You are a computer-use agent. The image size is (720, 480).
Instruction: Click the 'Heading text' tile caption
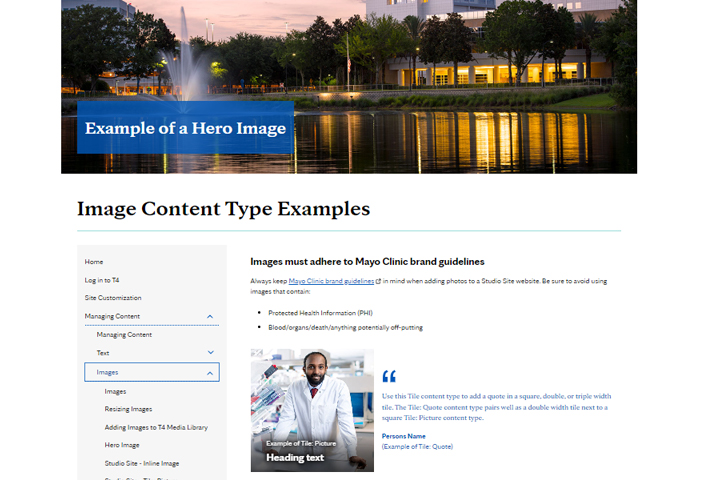coord(295,457)
